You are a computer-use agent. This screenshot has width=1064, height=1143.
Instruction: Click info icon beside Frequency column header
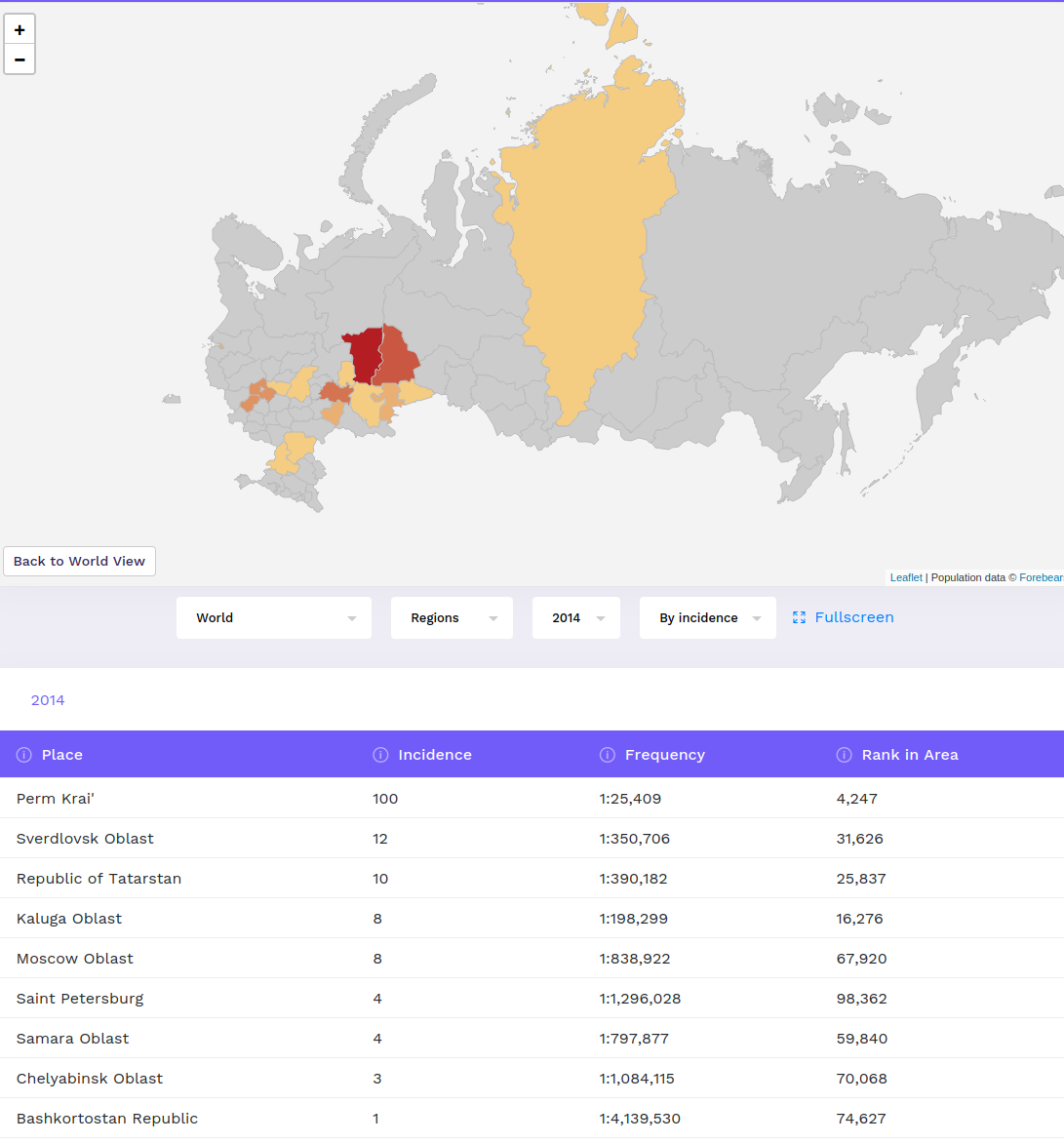(x=607, y=755)
